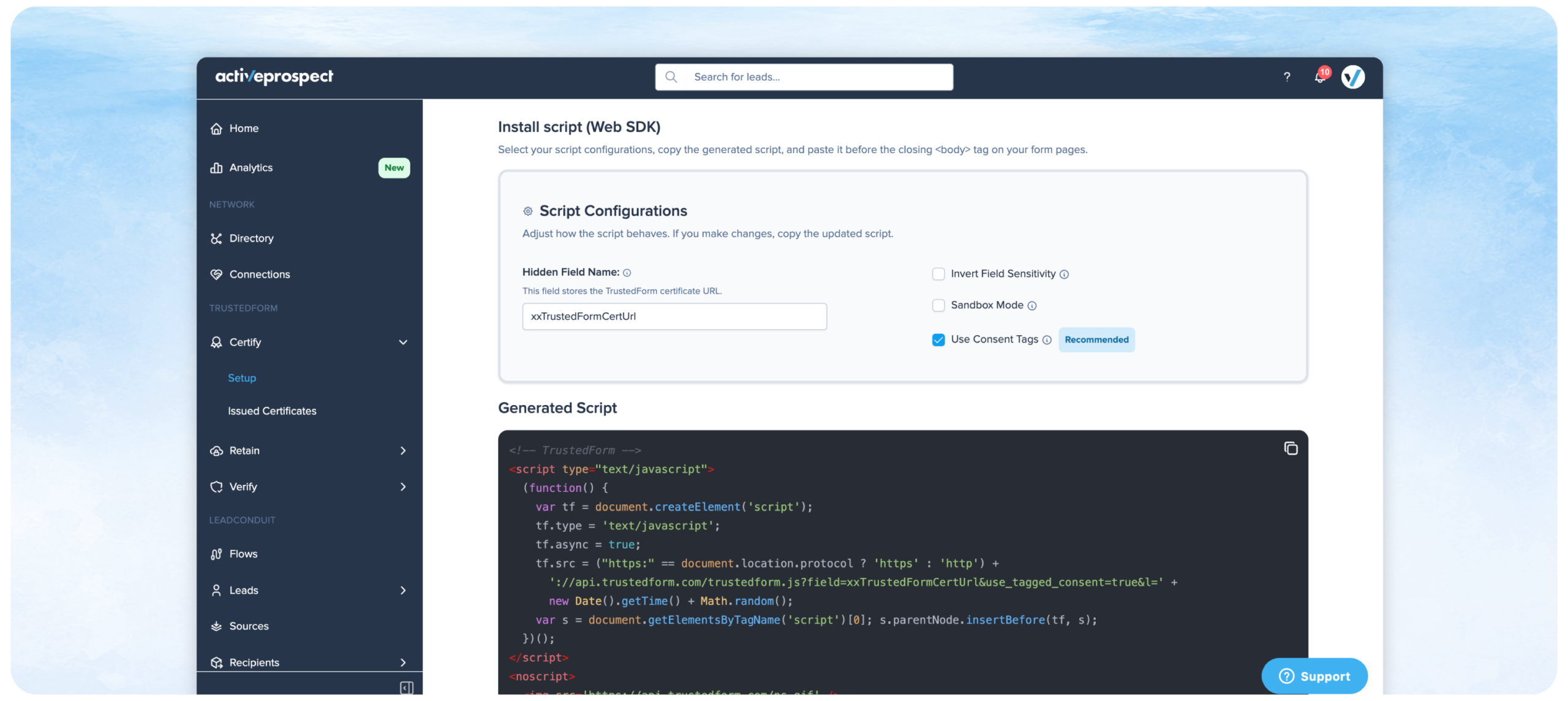The width and height of the screenshot is (1568, 701).
Task: Click the ActiveProspect logo
Action: (x=274, y=77)
